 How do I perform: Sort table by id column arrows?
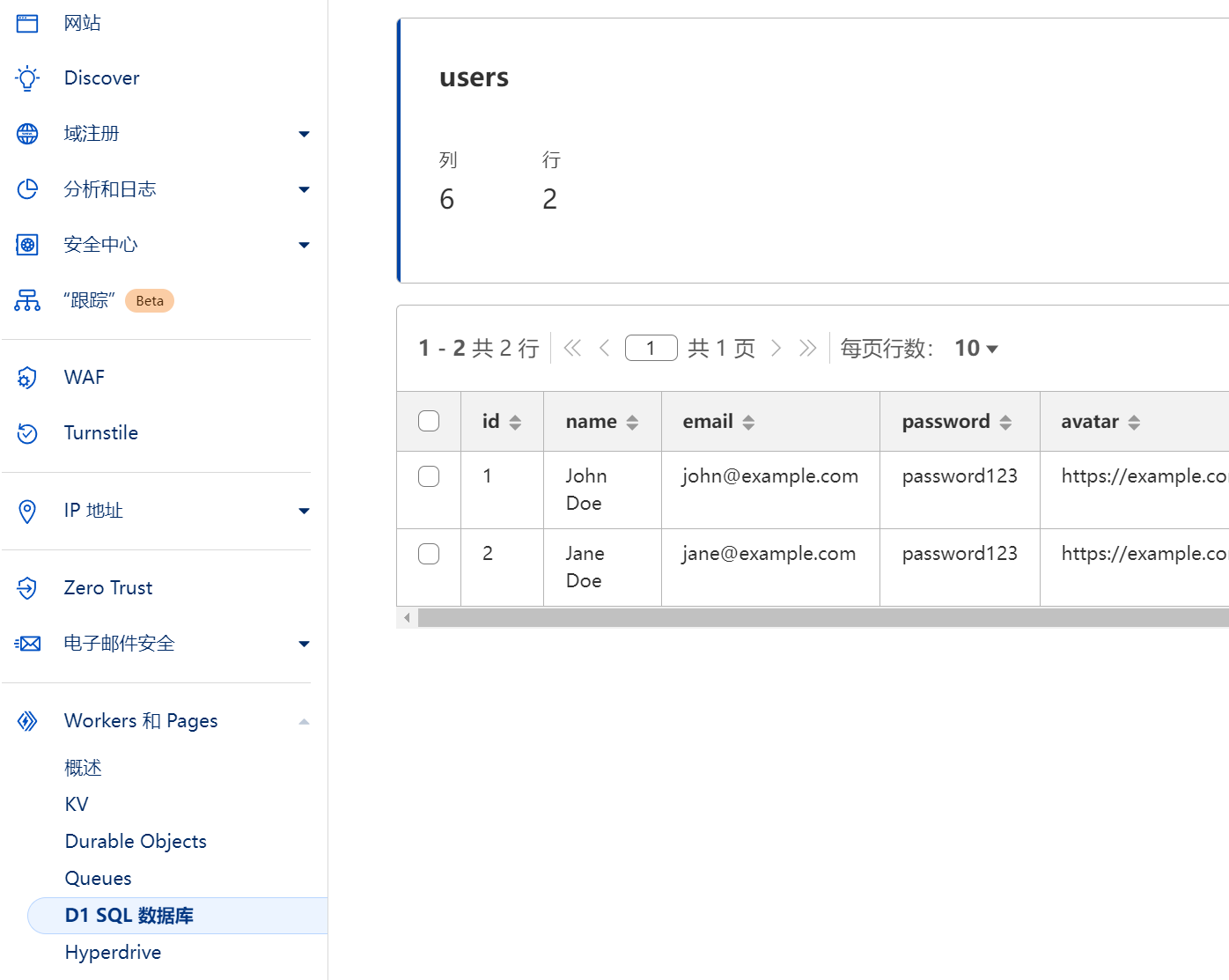515,423
